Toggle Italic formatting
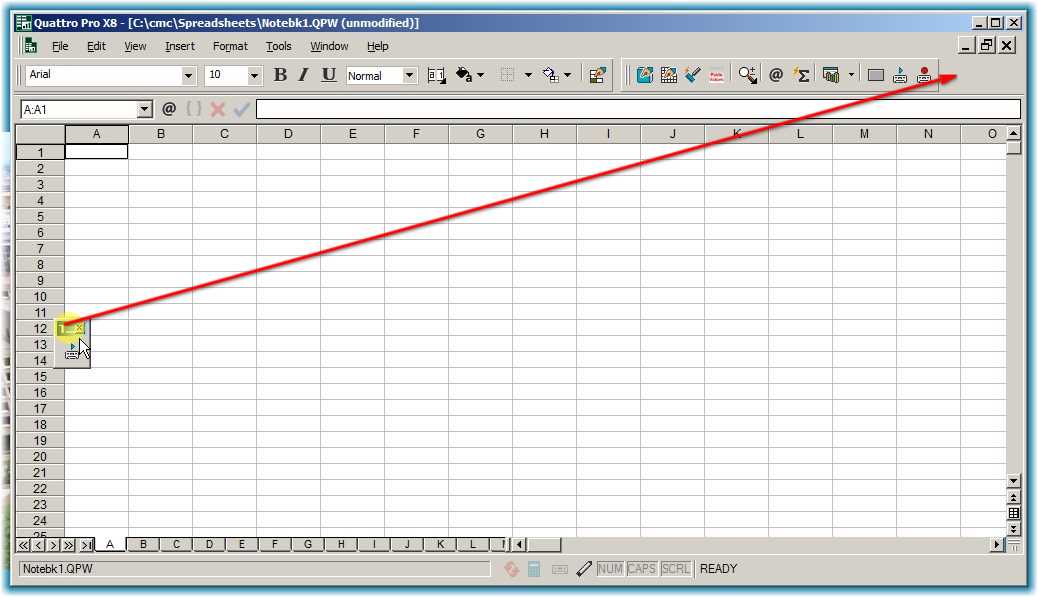 (305, 75)
